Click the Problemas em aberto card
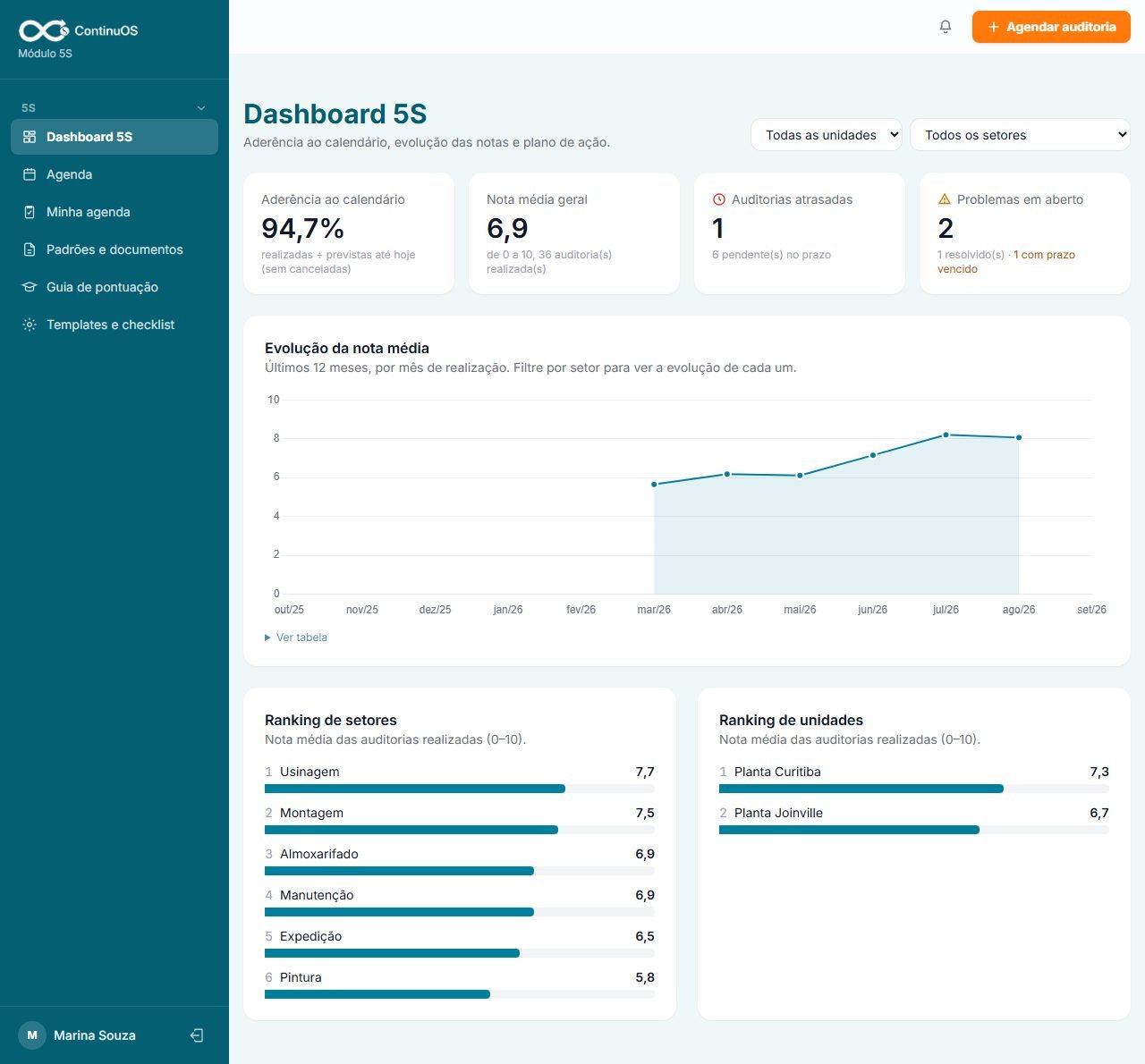 click(1025, 233)
